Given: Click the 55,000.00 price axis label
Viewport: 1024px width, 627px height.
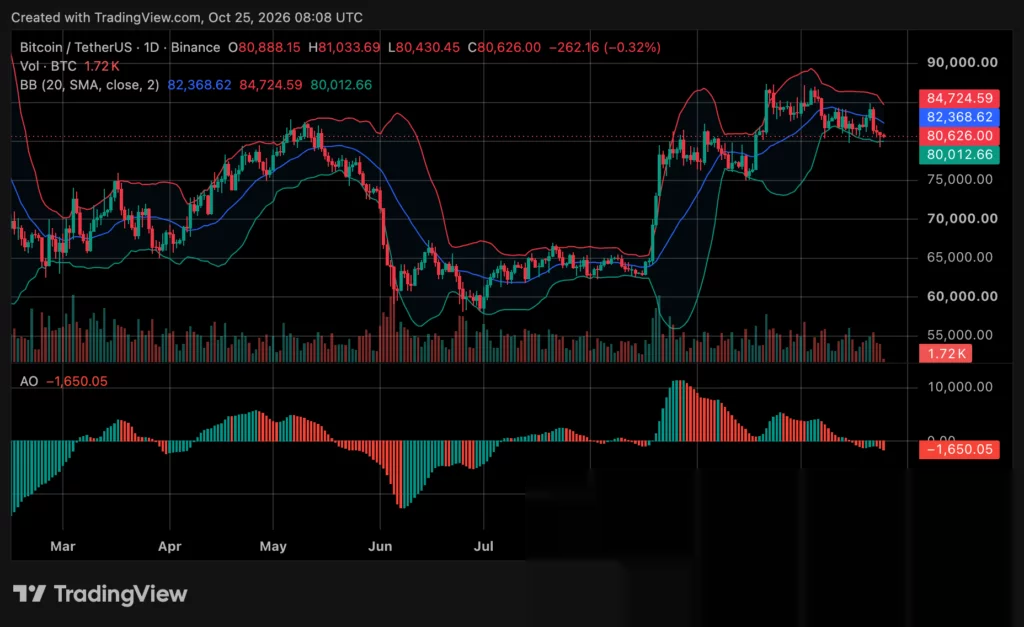Looking at the screenshot, I should click(x=960, y=335).
